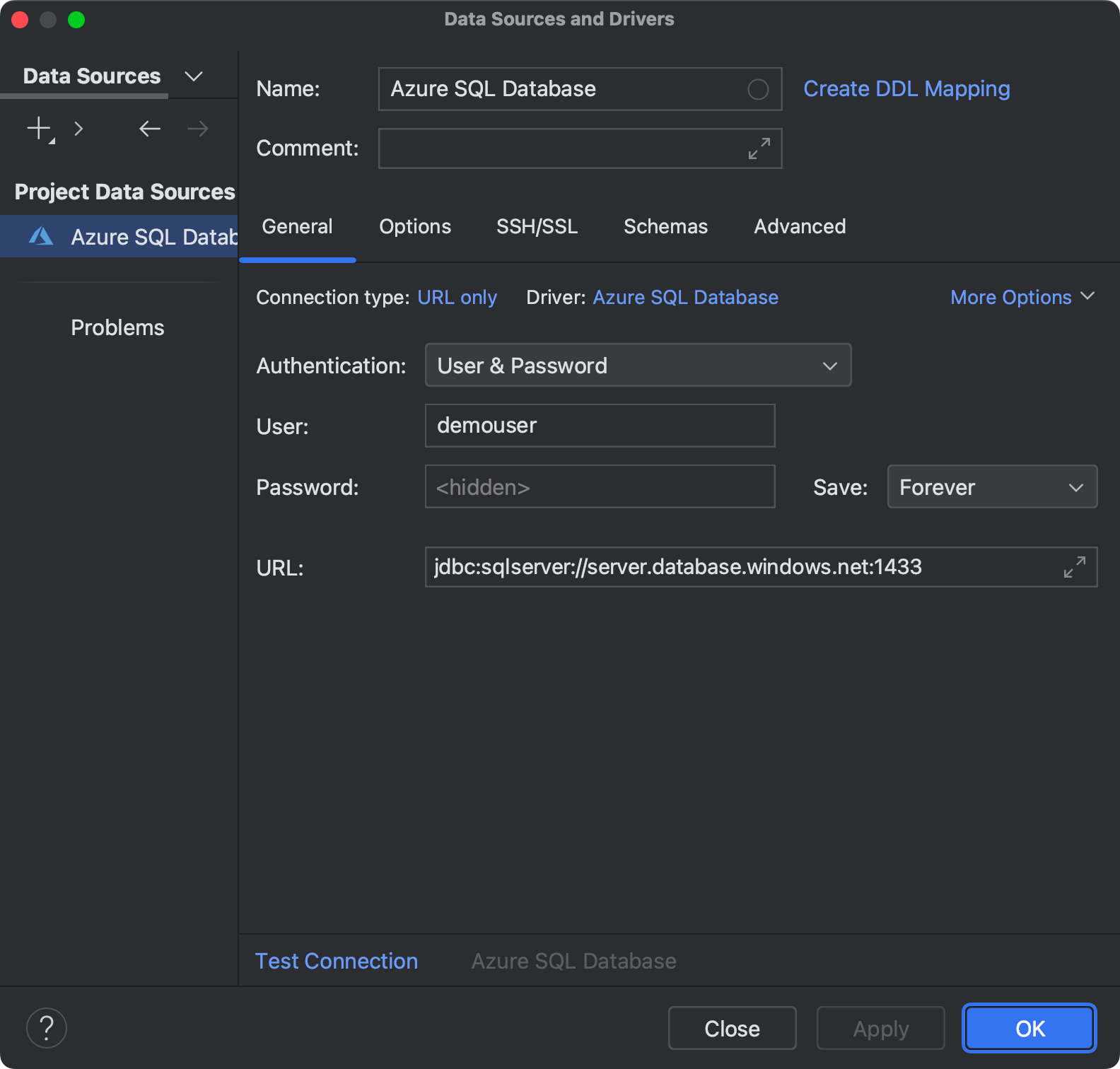
Task: Click the Test Connection link
Action: (337, 962)
